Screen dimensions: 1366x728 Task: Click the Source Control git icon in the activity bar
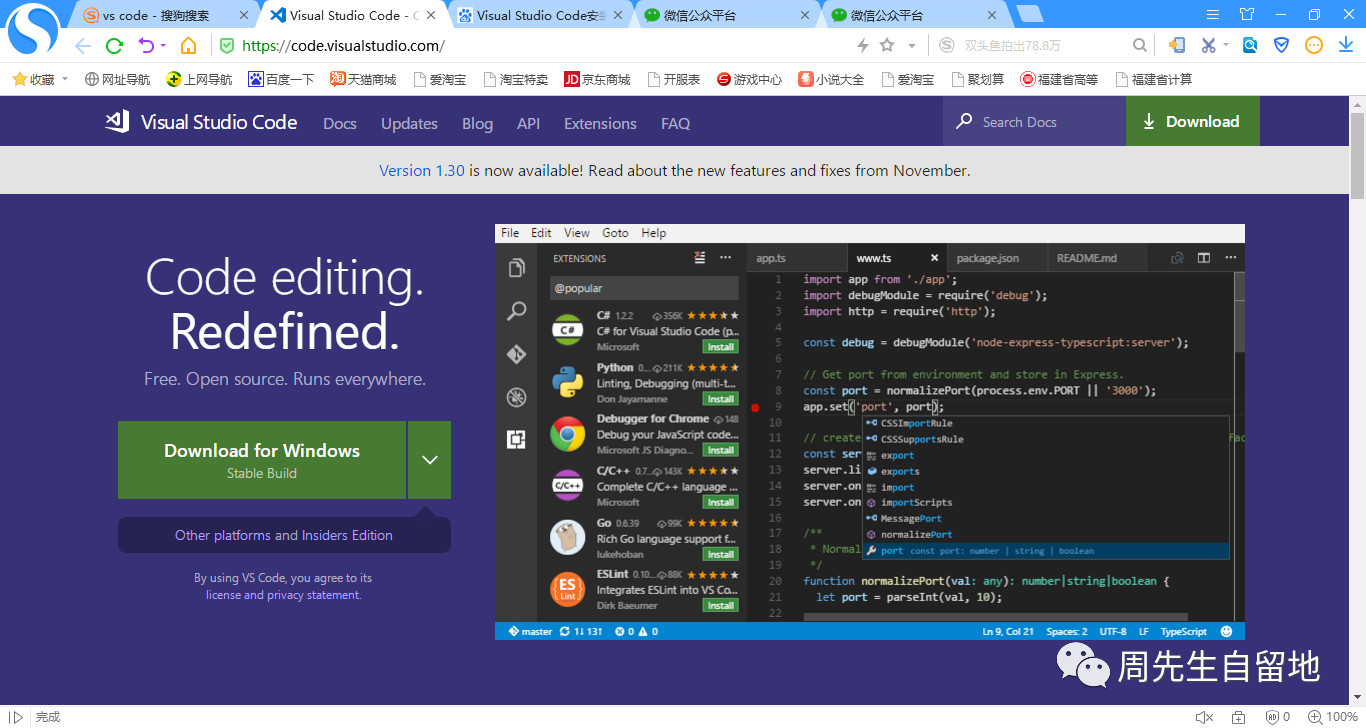click(x=516, y=354)
